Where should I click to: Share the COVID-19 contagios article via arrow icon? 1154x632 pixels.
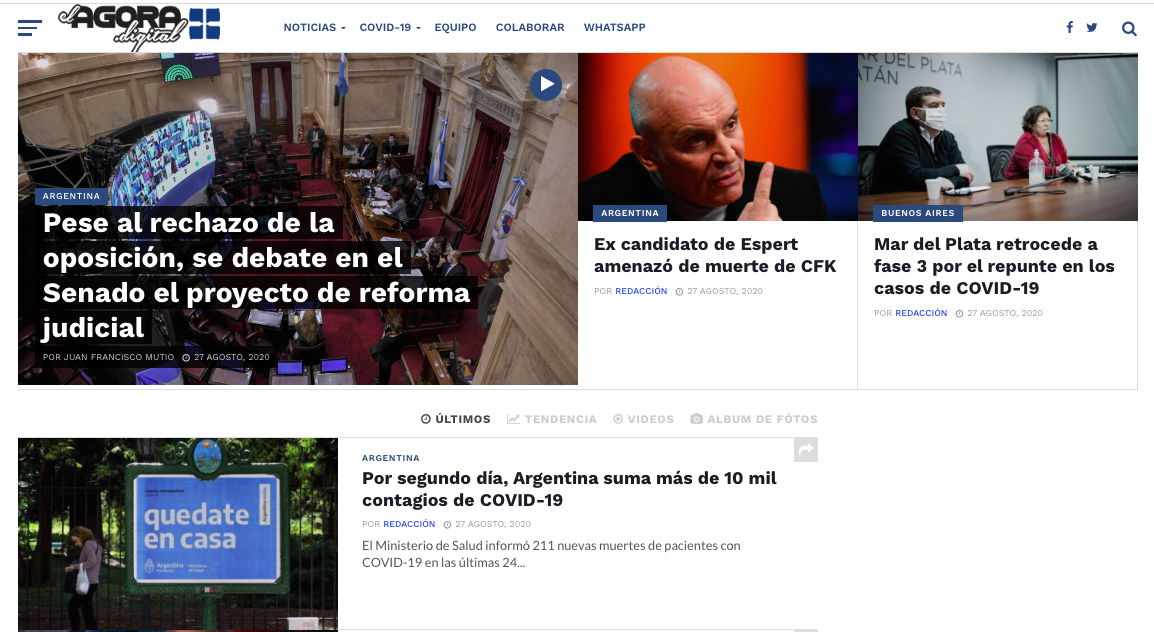click(x=805, y=450)
